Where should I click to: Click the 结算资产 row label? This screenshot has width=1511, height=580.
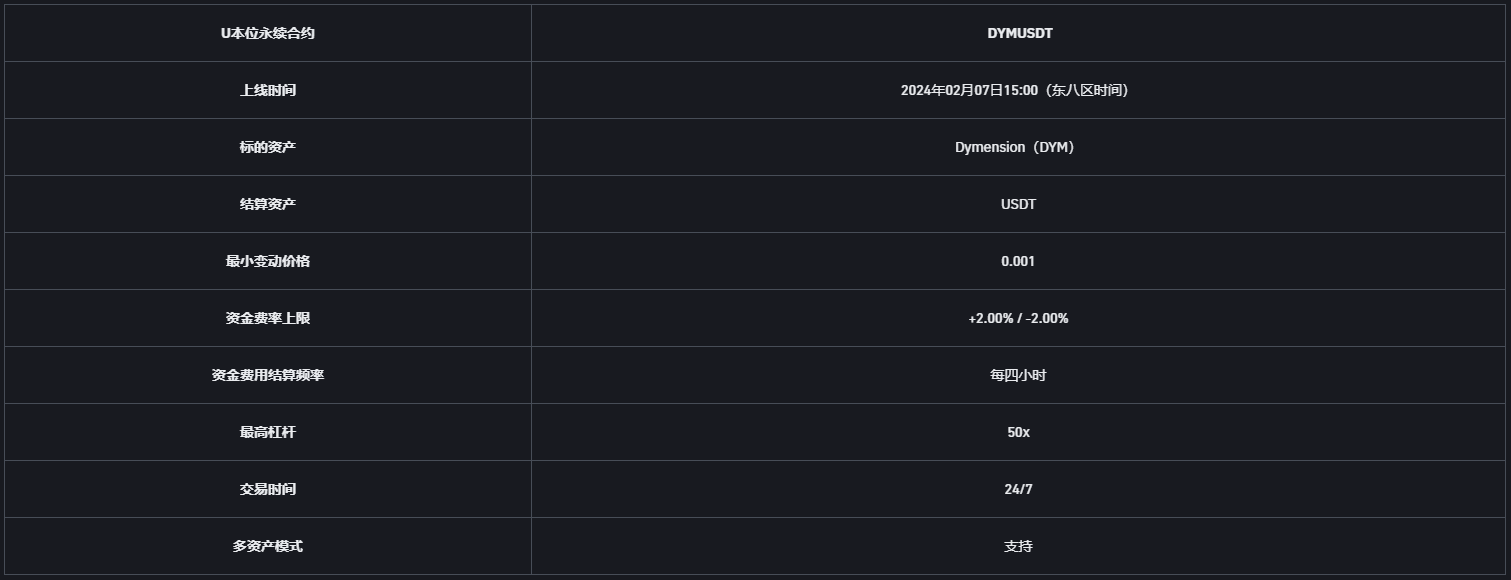[x=268, y=204]
